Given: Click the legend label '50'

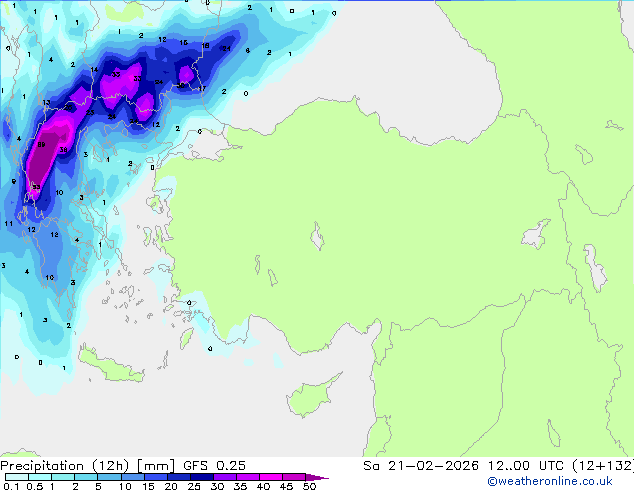Looking at the screenshot, I should click(309, 486).
